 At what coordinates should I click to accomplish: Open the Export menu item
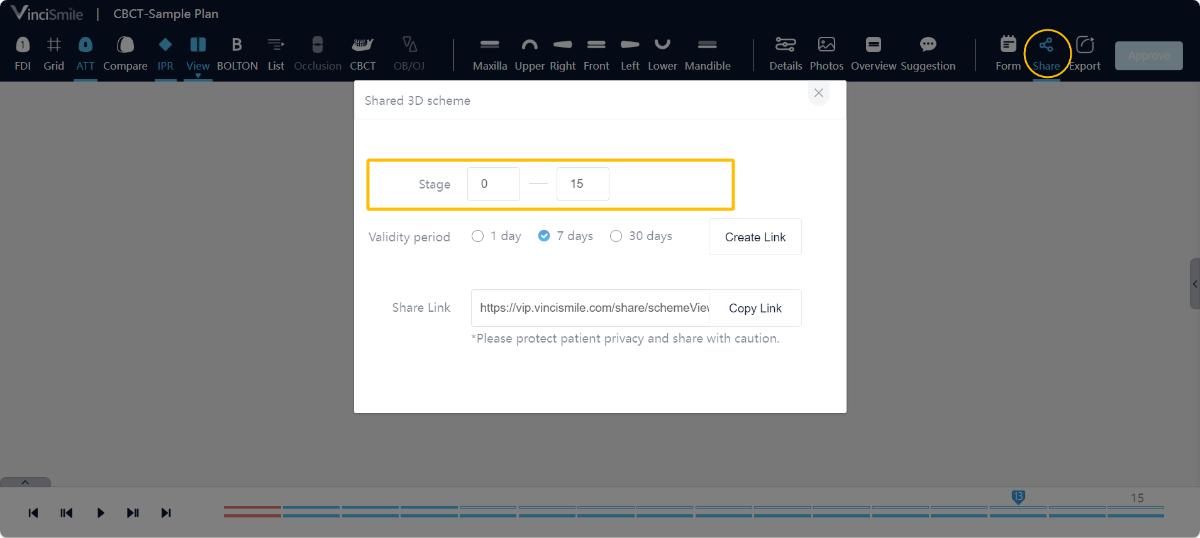point(1084,46)
